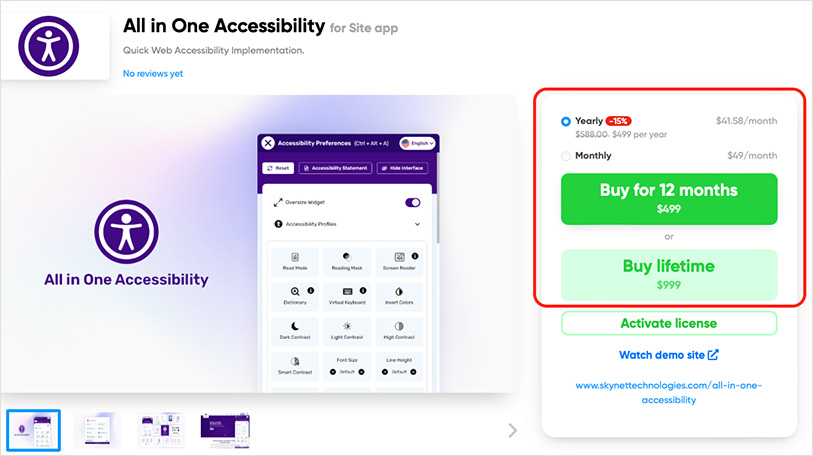This screenshot has width=813, height=456.
Task: Activate the Screen Reader tile
Action: [399, 263]
